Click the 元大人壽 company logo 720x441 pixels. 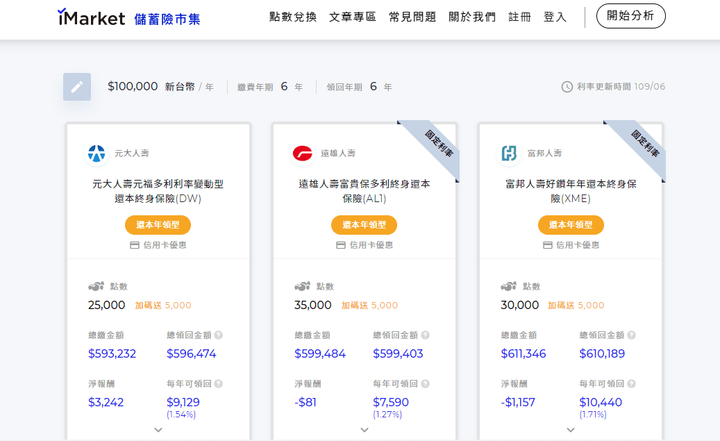[x=96, y=153]
